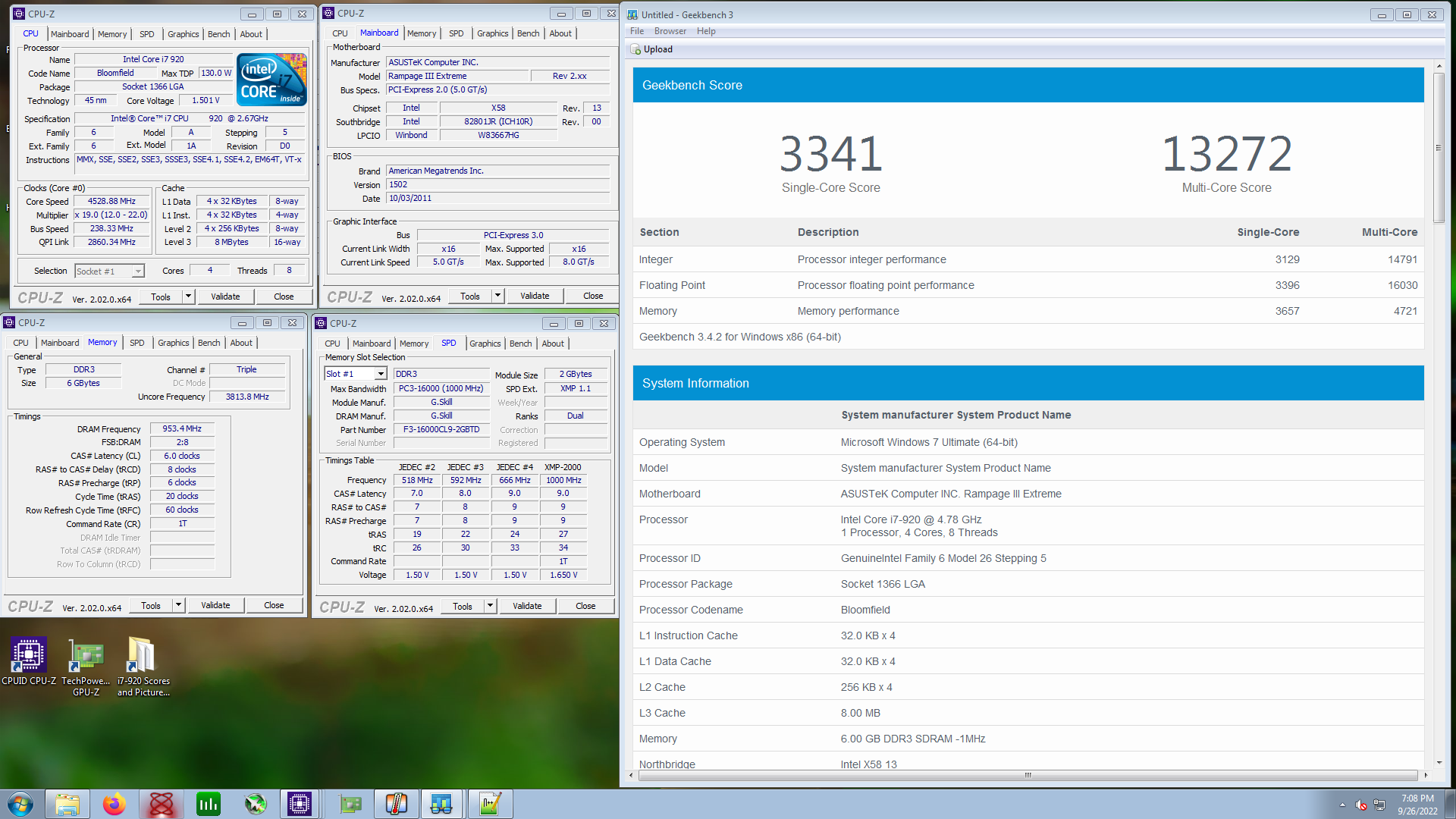Image resolution: width=1456 pixels, height=819 pixels.
Task: Open the Help menu in Geekbench
Action: click(x=706, y=31)
